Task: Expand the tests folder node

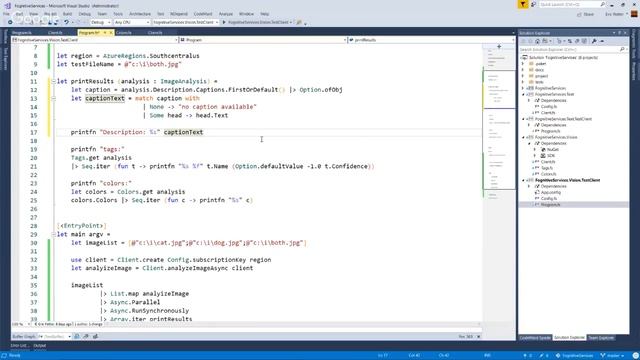Action: tap(523, 82)
